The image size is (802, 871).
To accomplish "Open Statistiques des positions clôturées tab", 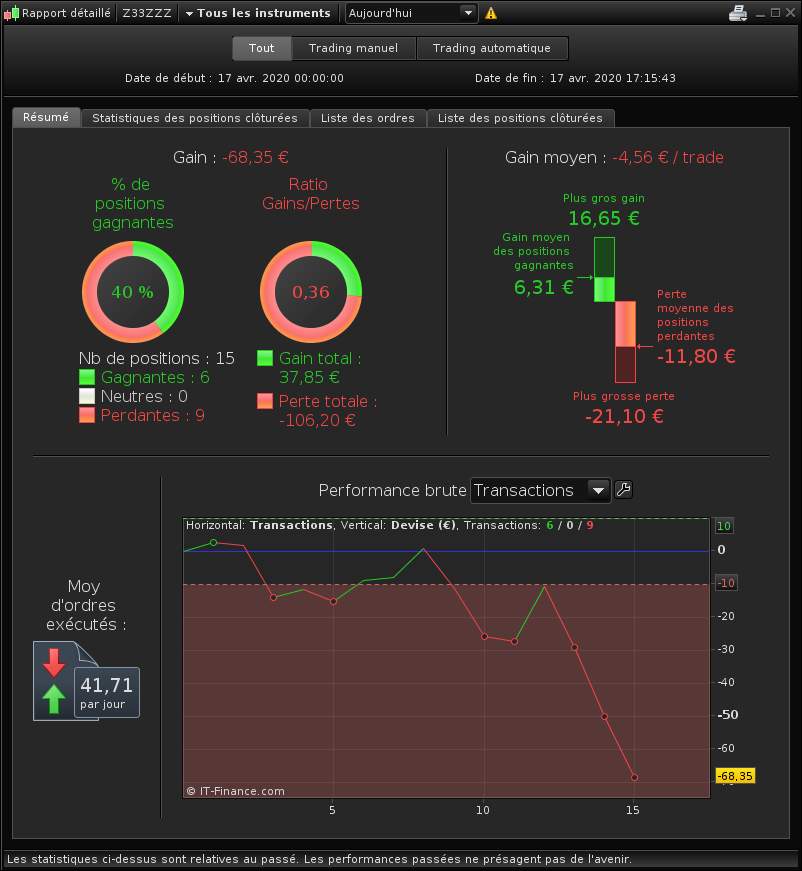I will (x=195, y=118).
